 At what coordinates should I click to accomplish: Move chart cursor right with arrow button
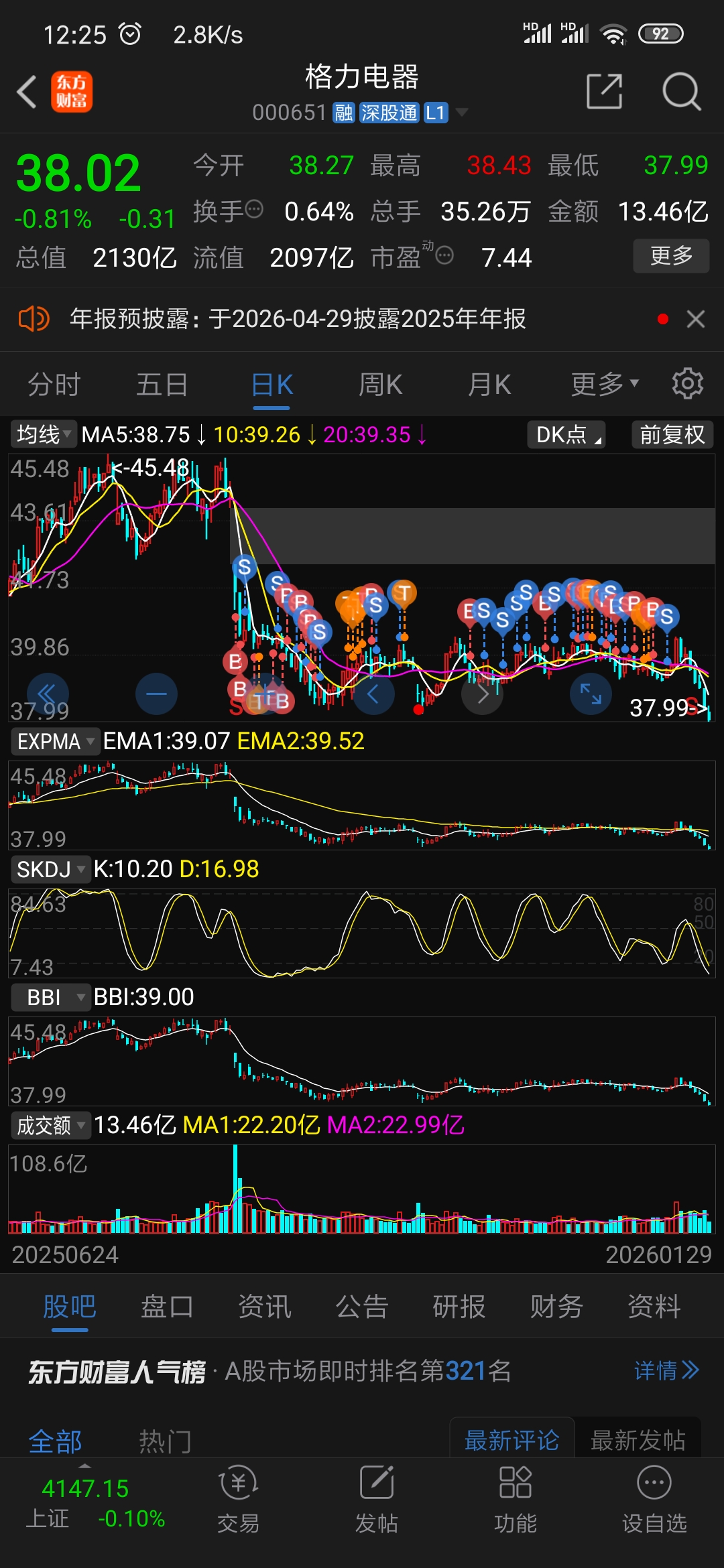(482, 694)
